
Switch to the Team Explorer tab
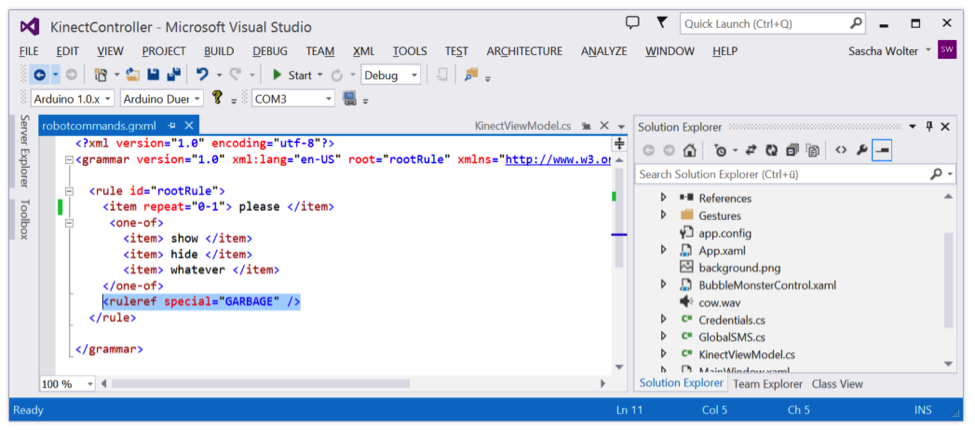coord(767,384)
